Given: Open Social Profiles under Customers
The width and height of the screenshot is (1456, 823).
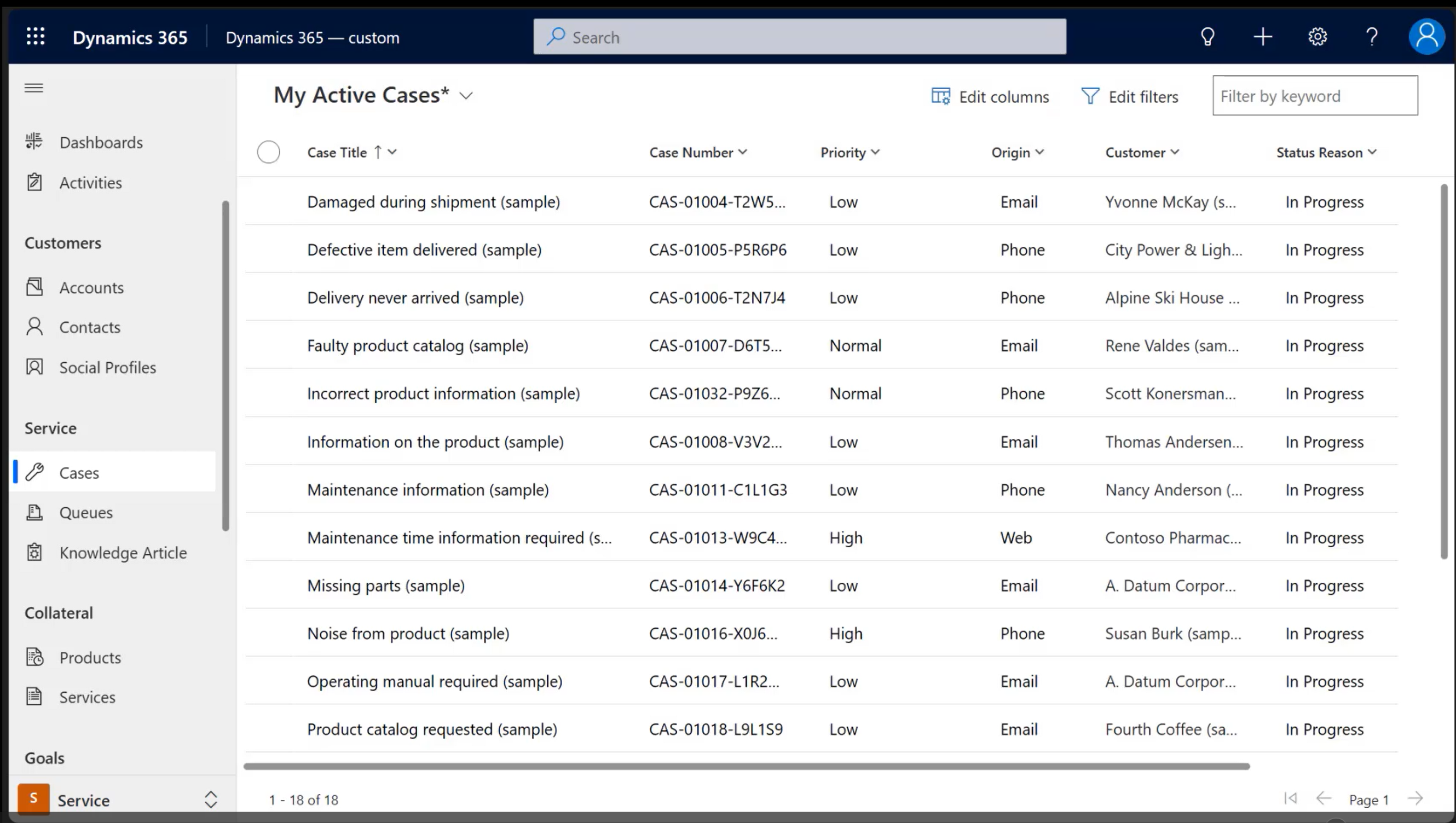Looking at the screenshot, I should click(x=107, y=367).
